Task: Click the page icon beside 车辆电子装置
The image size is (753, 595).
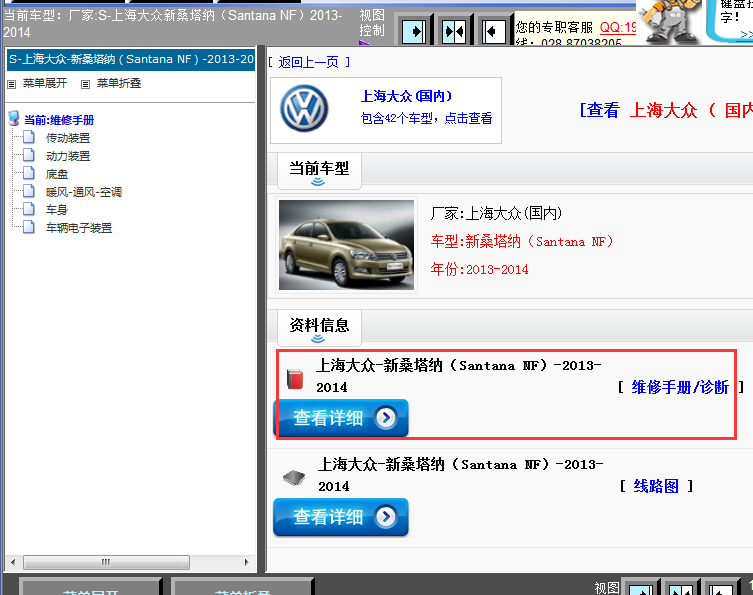Action: (29, 227)
